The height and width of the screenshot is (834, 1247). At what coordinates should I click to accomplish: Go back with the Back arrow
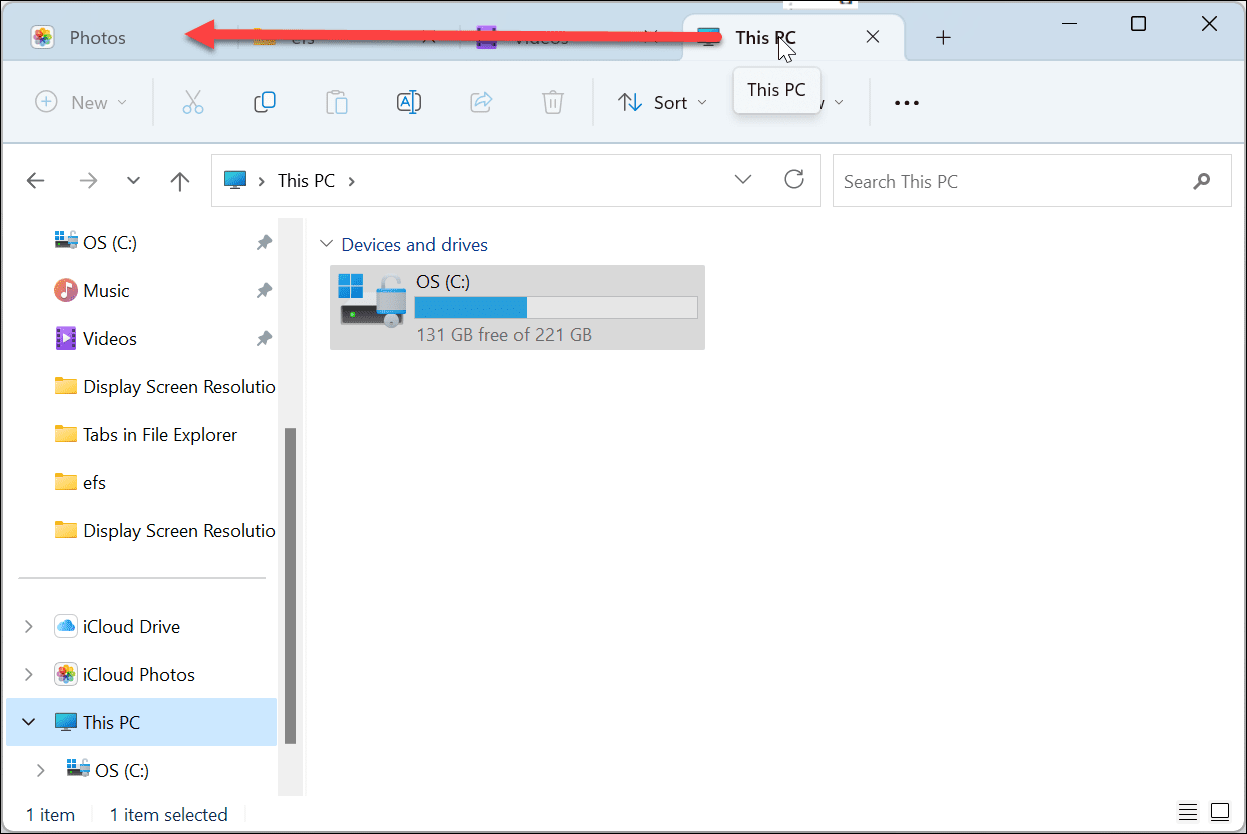point(36,181)
